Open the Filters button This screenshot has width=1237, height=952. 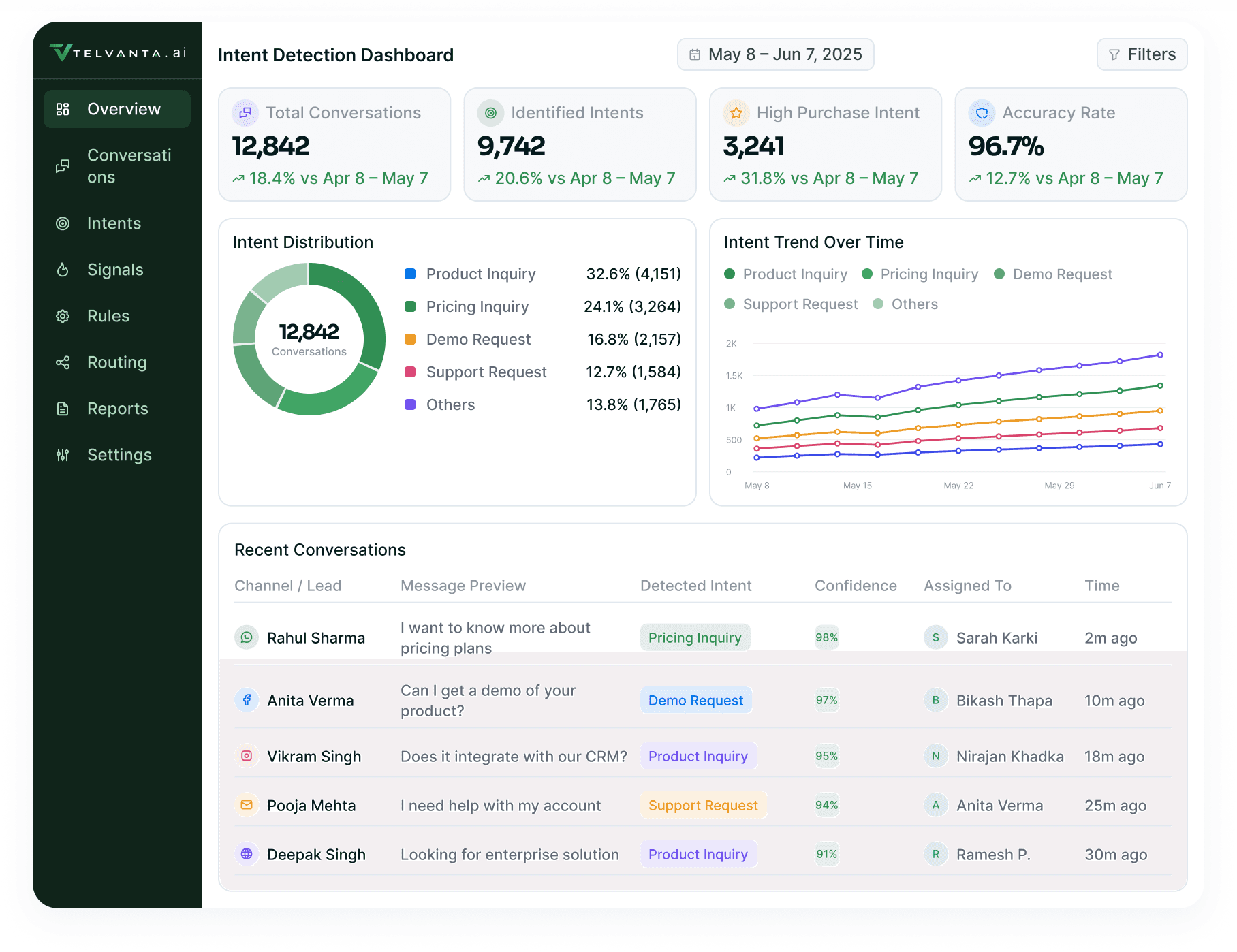coord(1142,54)
